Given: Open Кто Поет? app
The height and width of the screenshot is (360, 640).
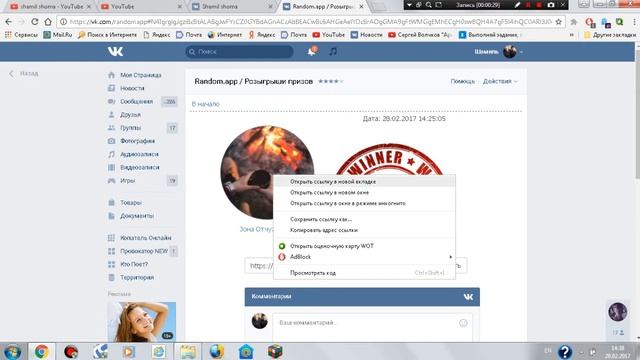Looking at the screenshot, I should [x=134, y=264].
